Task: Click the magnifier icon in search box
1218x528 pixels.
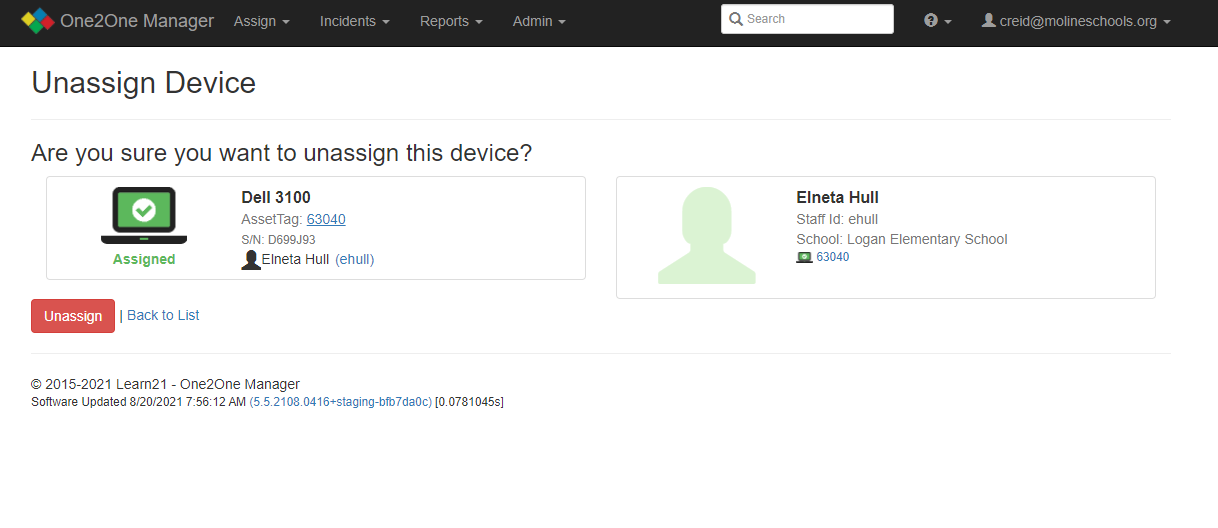Action: (736, 19)
